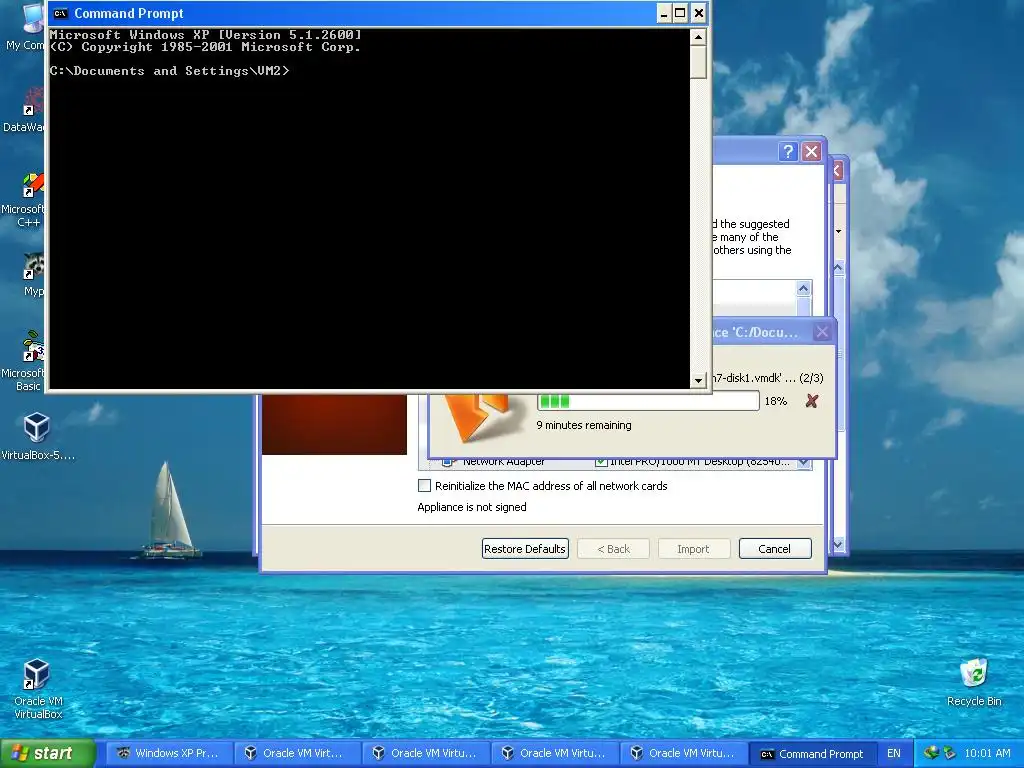
Task: Click the taskbar clock showing 10:01 AM
Action: tap(987, 753)
